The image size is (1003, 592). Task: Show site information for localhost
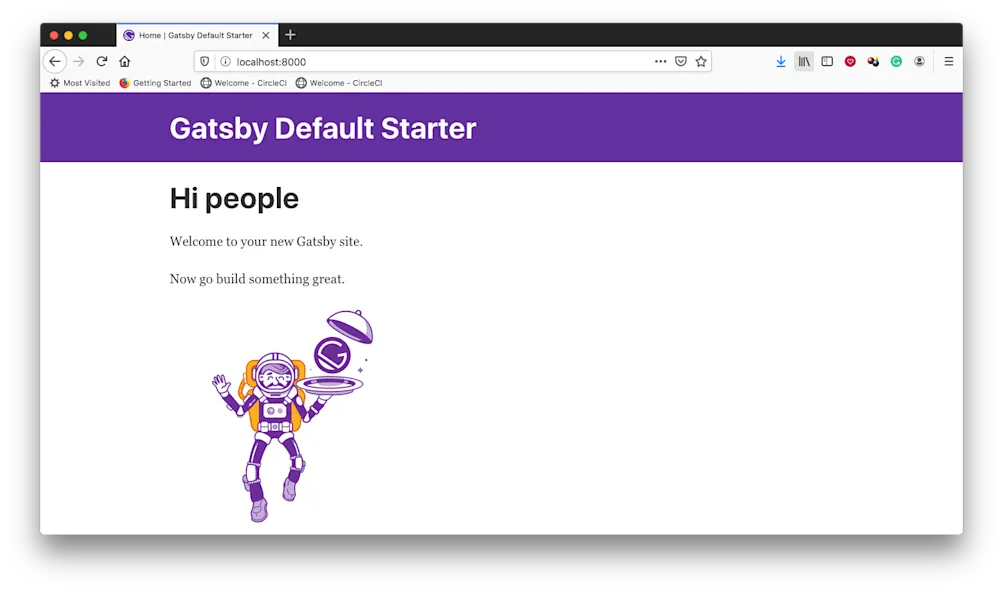coord(225,61)
